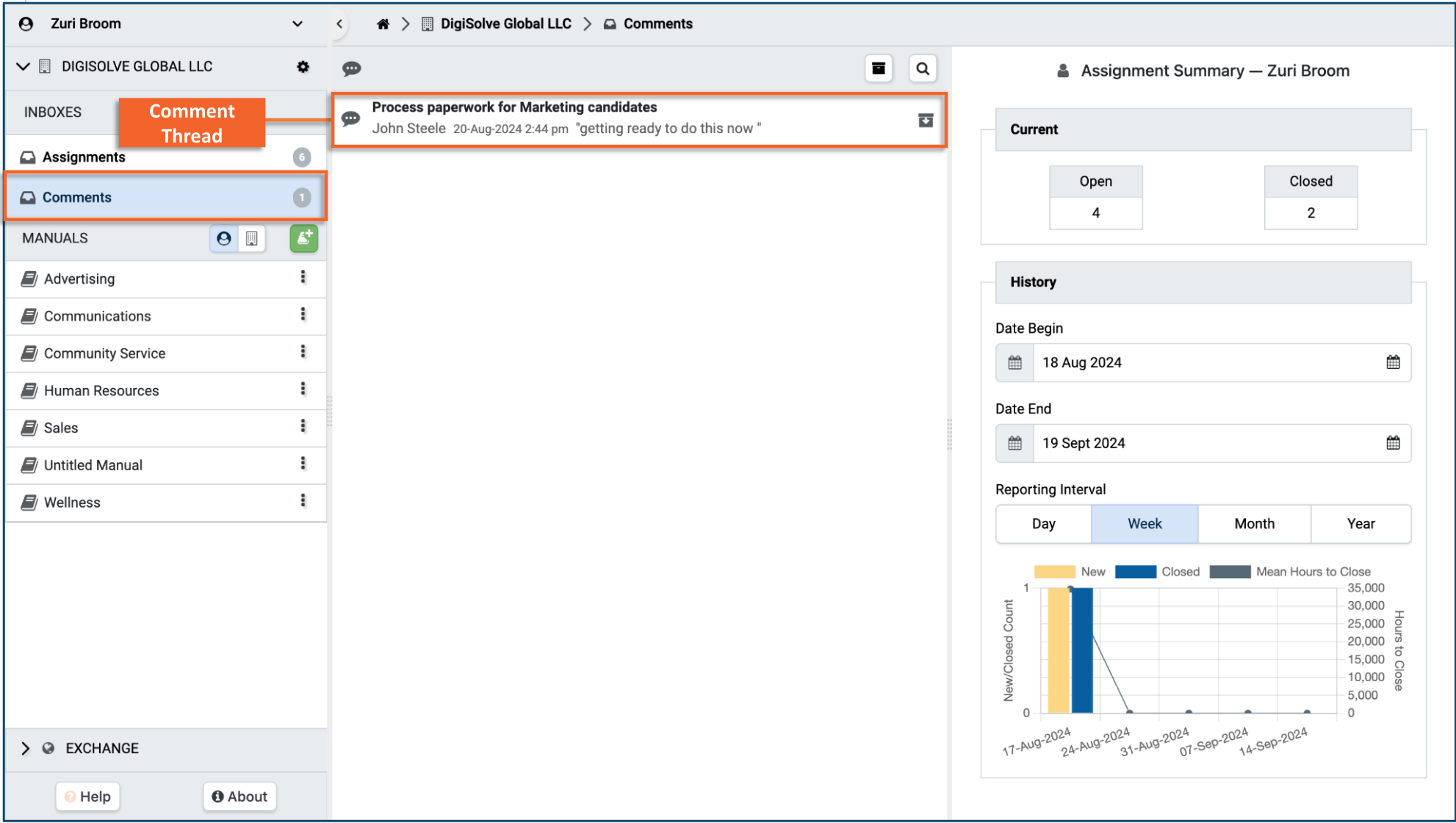Click the Date End input field
Screen dimensions: 1456x823
tap(1205, 443)
